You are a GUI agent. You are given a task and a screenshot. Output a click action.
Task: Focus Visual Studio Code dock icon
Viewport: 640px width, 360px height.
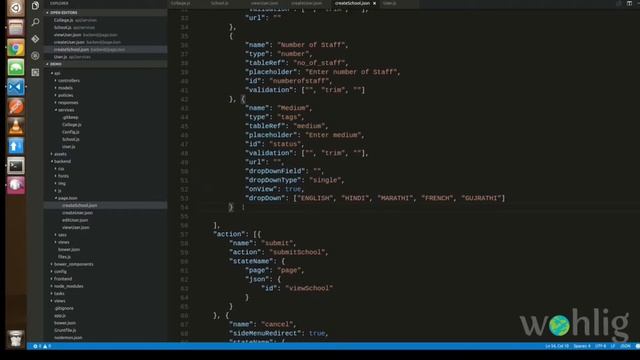(16, 87)
